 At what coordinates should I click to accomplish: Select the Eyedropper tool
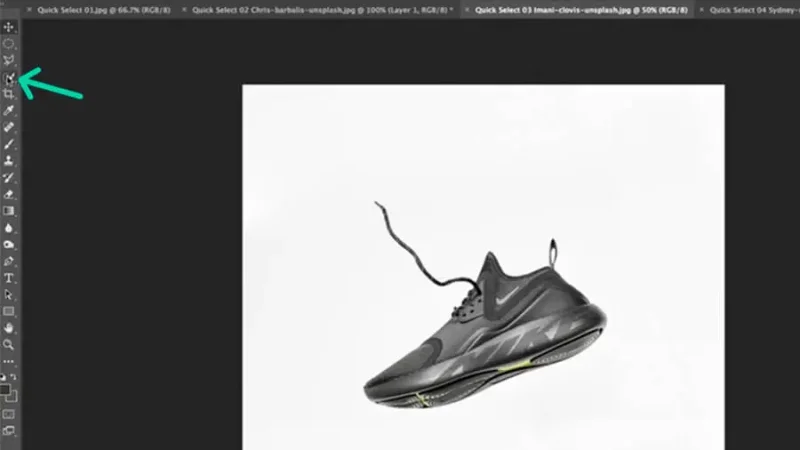tap(8, 110)
